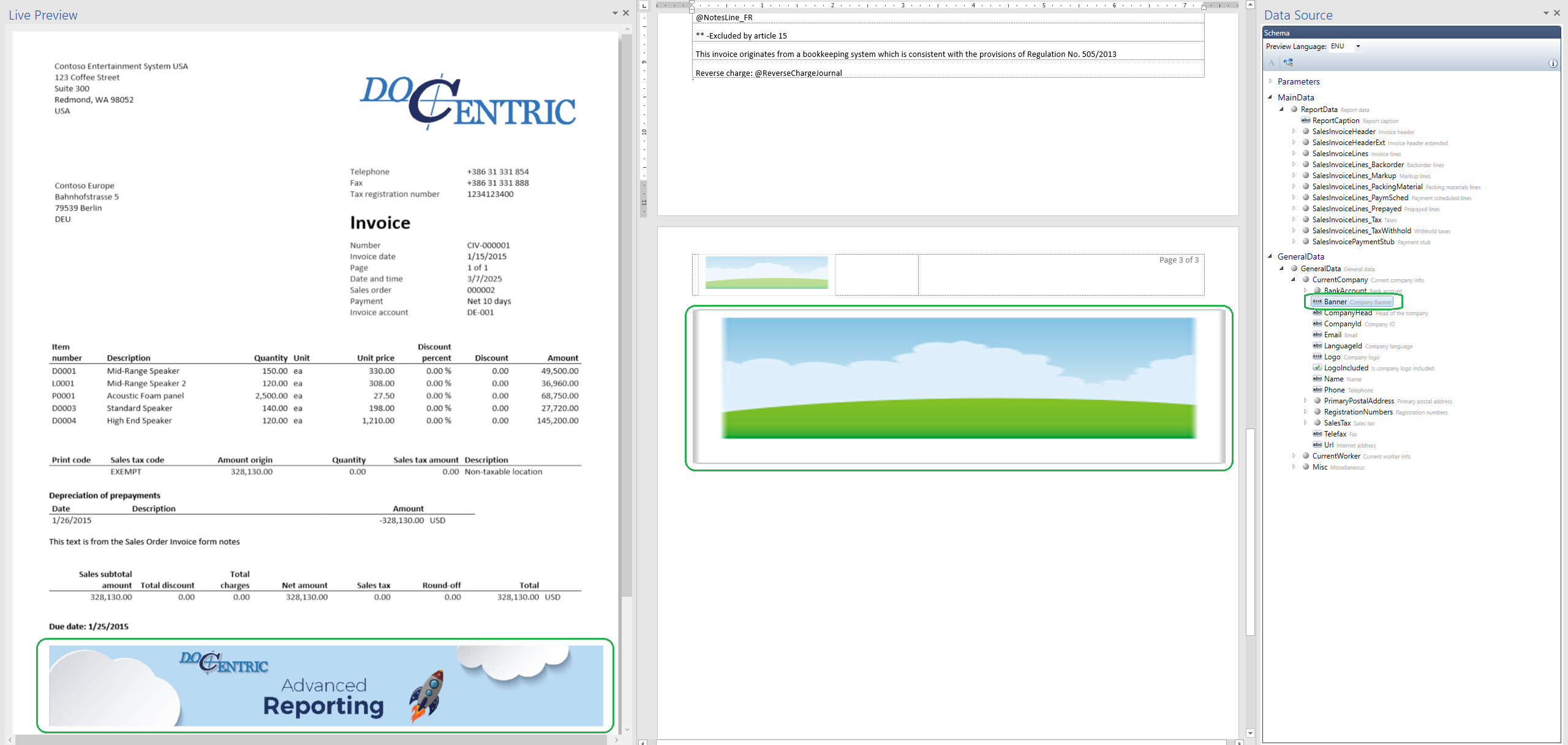Click the 'Reverse charge: @ReverseChargeJournal' line
This screenshot has width=1568, height=745.
769,73
